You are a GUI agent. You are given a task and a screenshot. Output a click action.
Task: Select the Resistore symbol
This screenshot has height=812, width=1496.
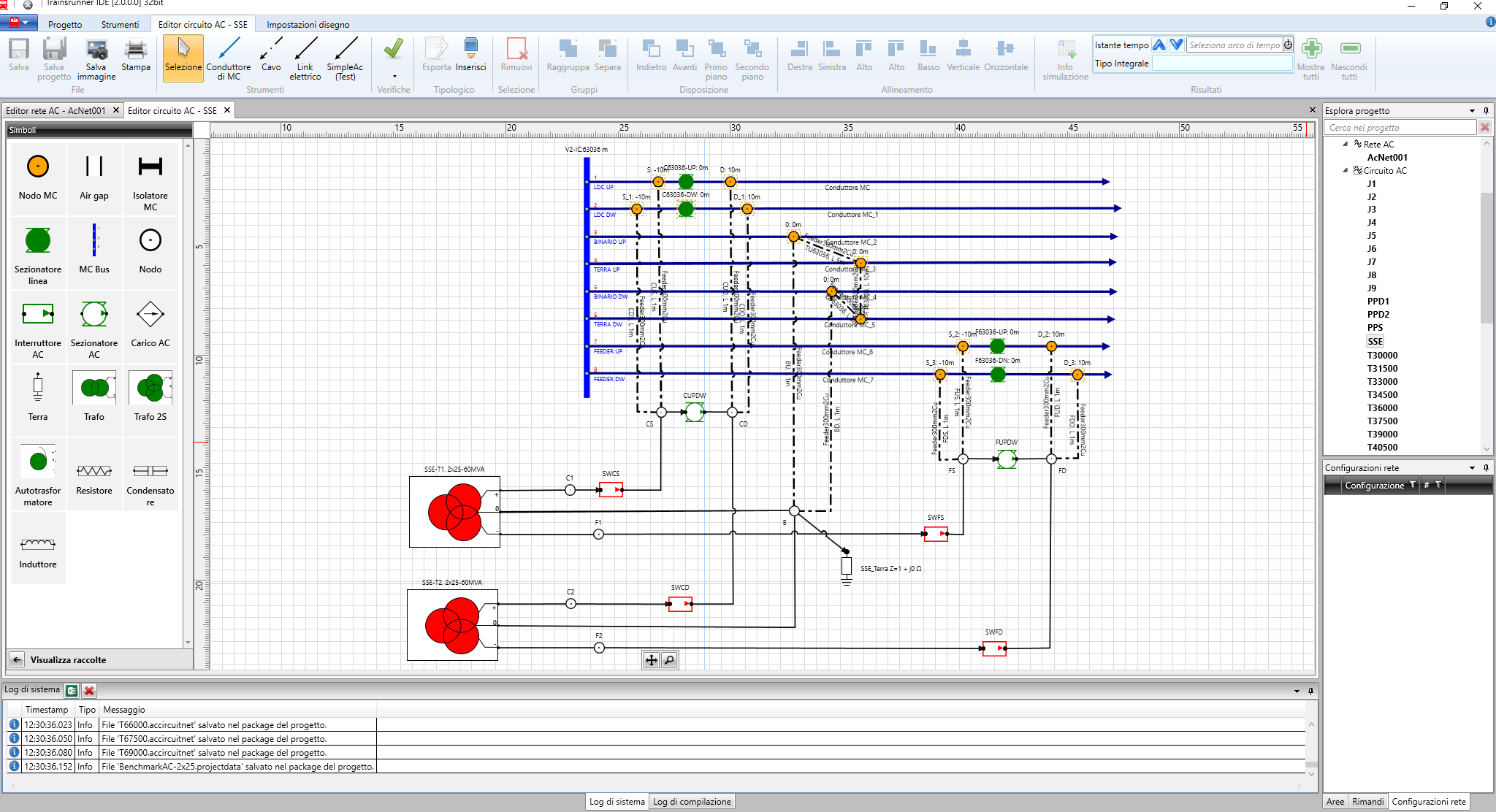coord(94,475)
